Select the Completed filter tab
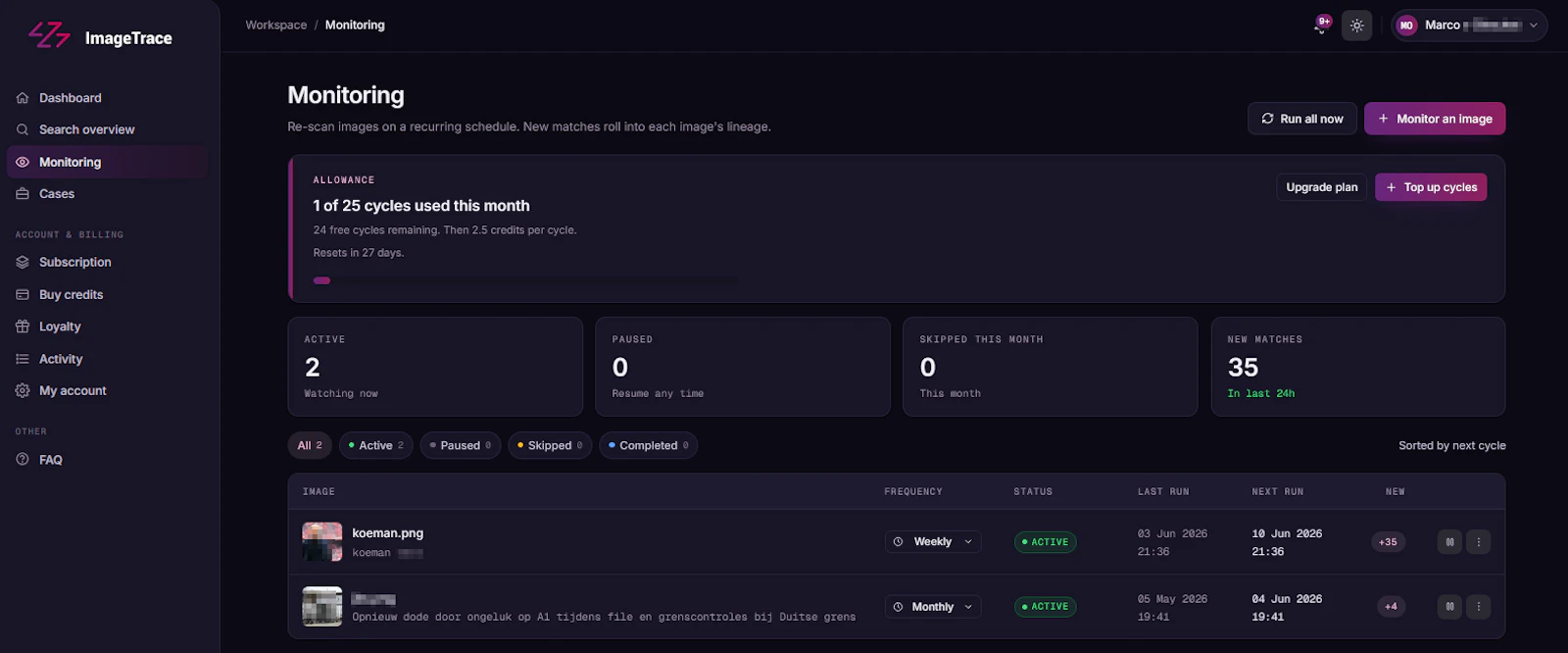 649,445
